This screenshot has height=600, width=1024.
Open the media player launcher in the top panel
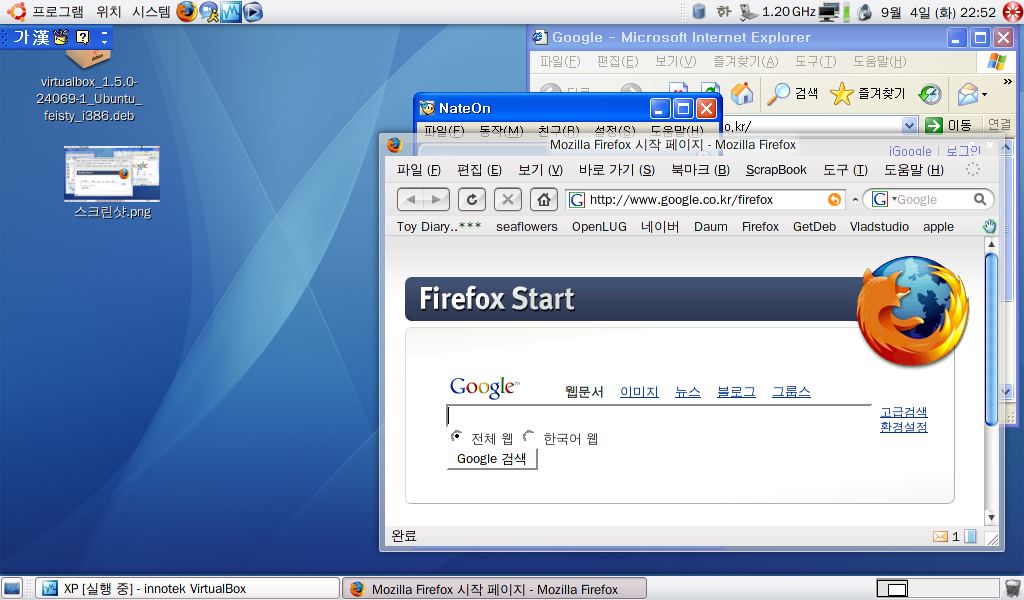253,11
